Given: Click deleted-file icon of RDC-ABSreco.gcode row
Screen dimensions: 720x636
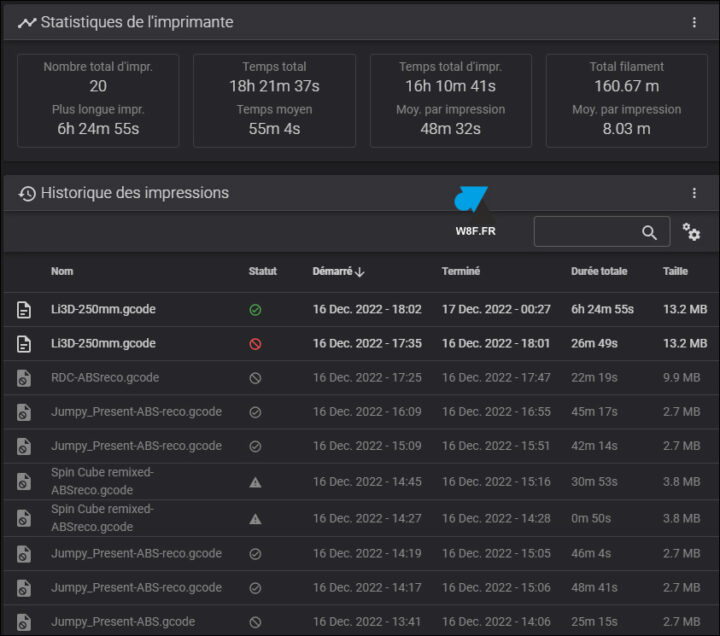Looking at the screenshot, I should [24, 378].
